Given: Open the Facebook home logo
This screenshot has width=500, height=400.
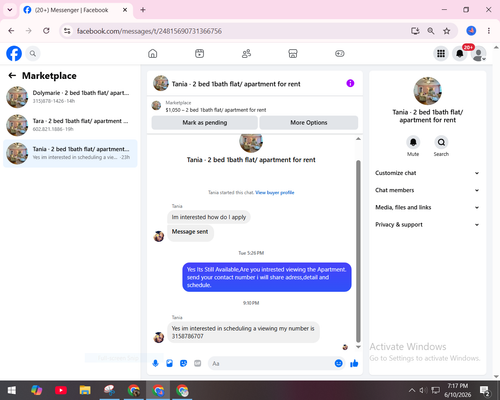Looking at the screenshot, I should tap(14, 53).
